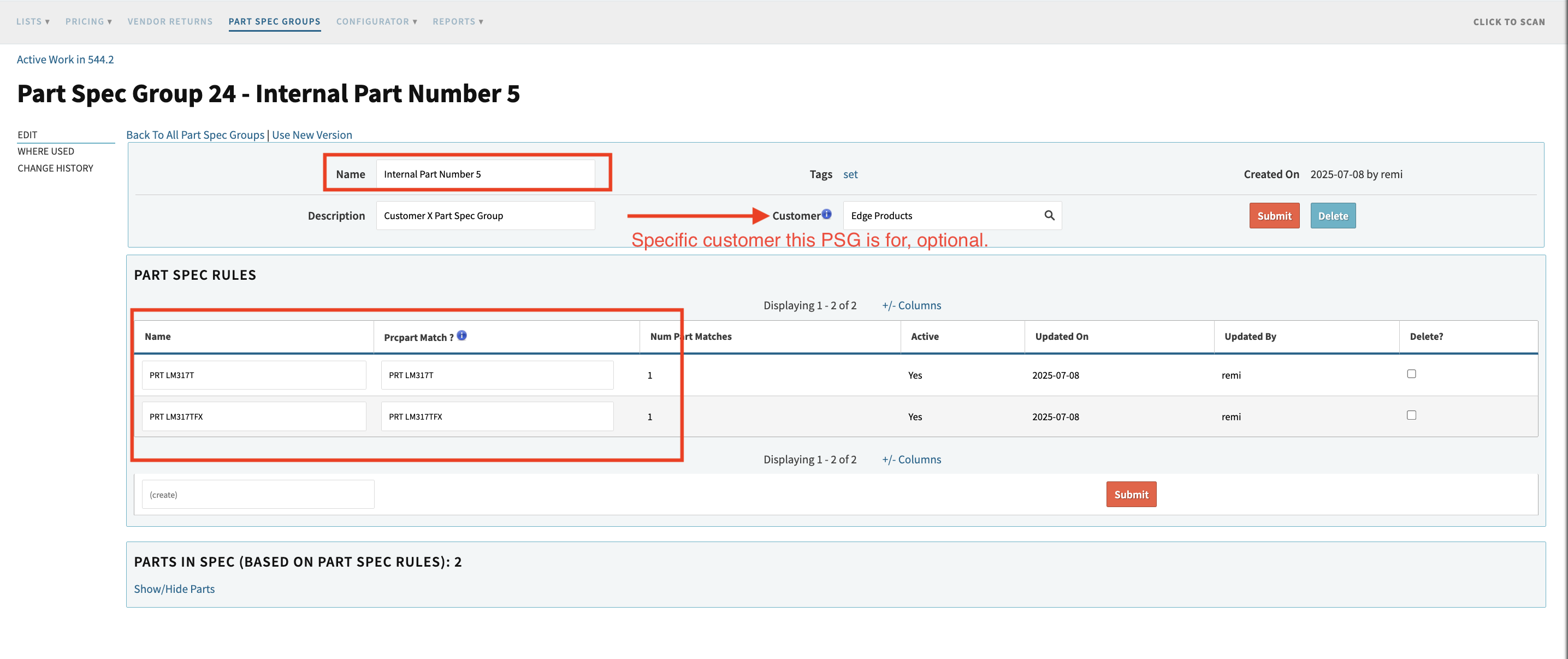
Task: Open Change History side tab
Action: coord(55,168)
